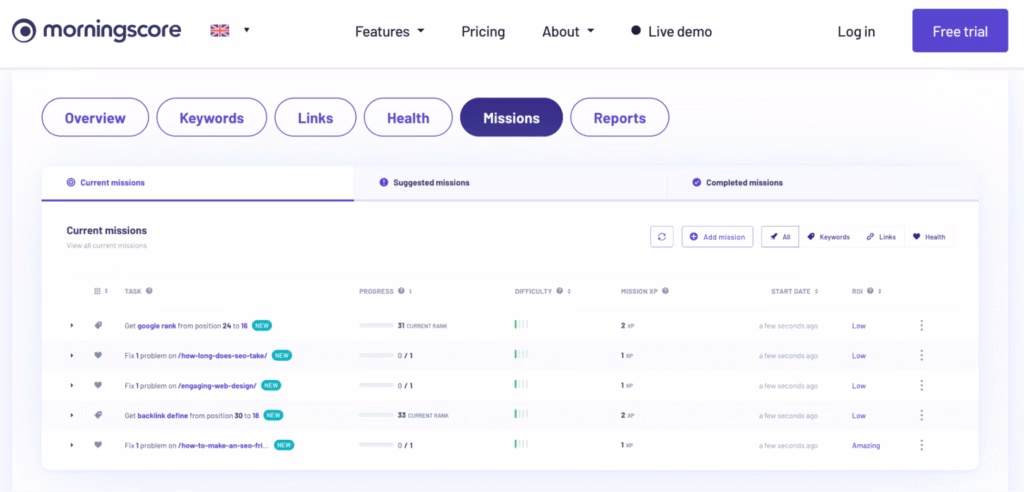Open the /engaging-web-design/ page link
Image resolution: width=1024 pixels, height=492 pixels.
(x=218, y=385)
